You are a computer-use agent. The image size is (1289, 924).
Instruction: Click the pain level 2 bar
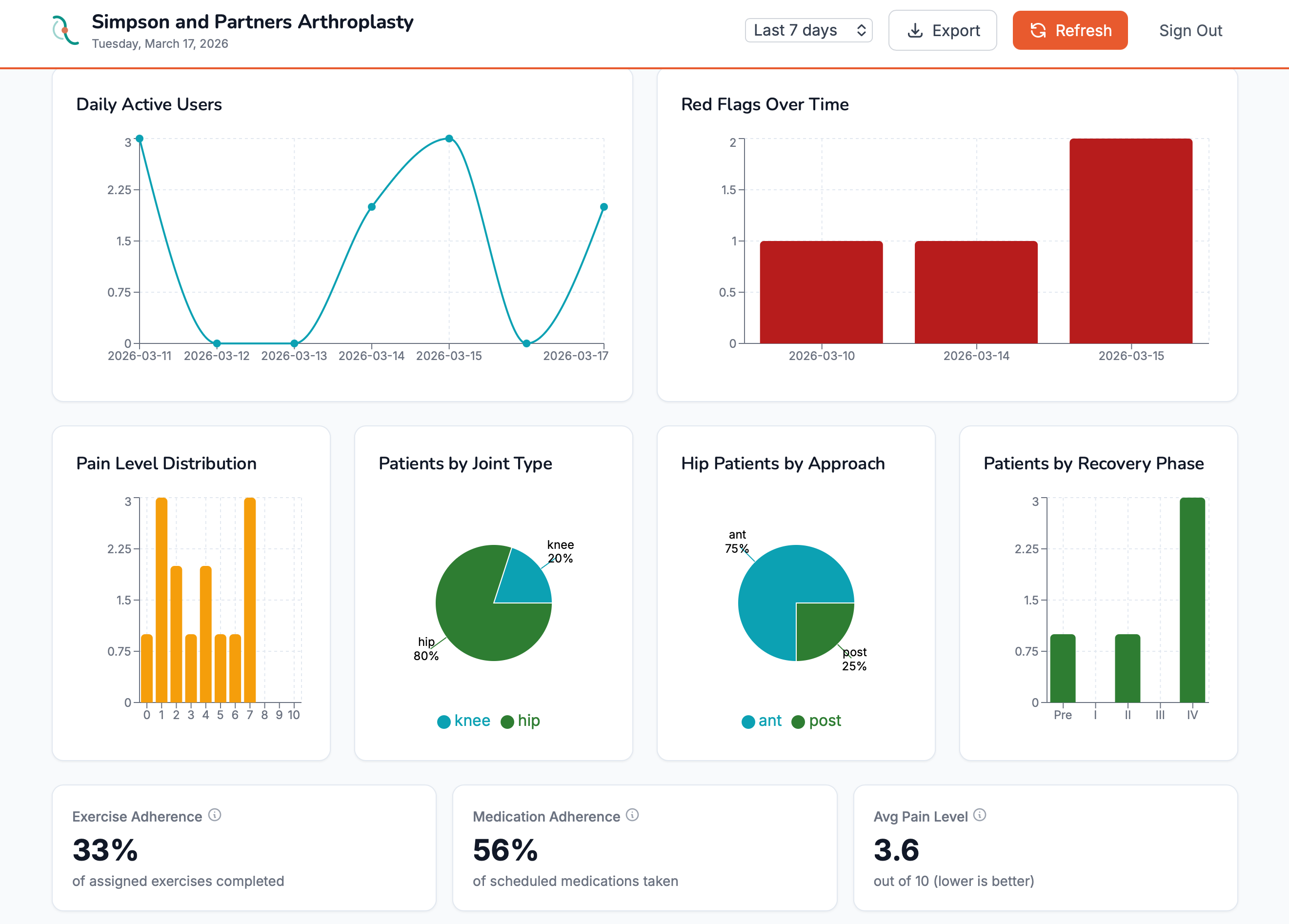point(176,634)
